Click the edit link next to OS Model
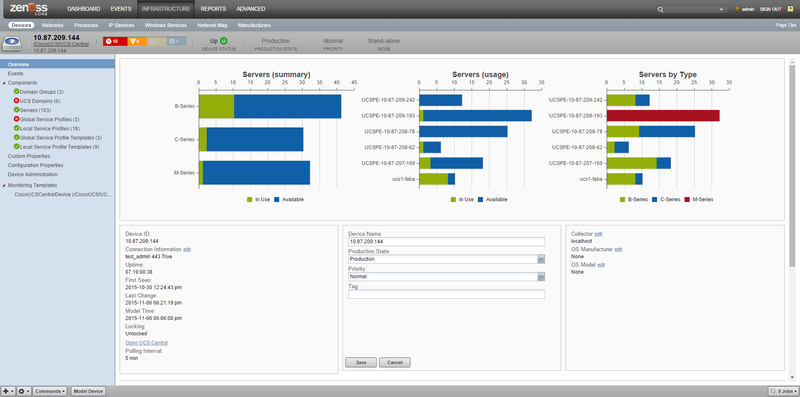Screen dimensions: 800x397 [x=601, y=265]
